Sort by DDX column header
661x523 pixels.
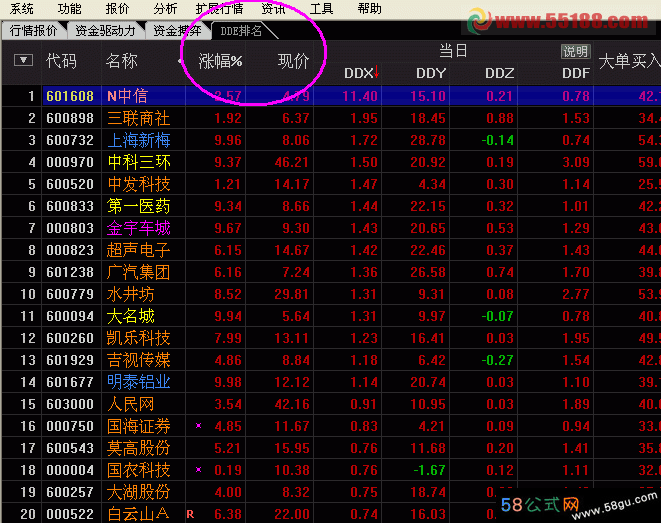(x=358, y=73)
